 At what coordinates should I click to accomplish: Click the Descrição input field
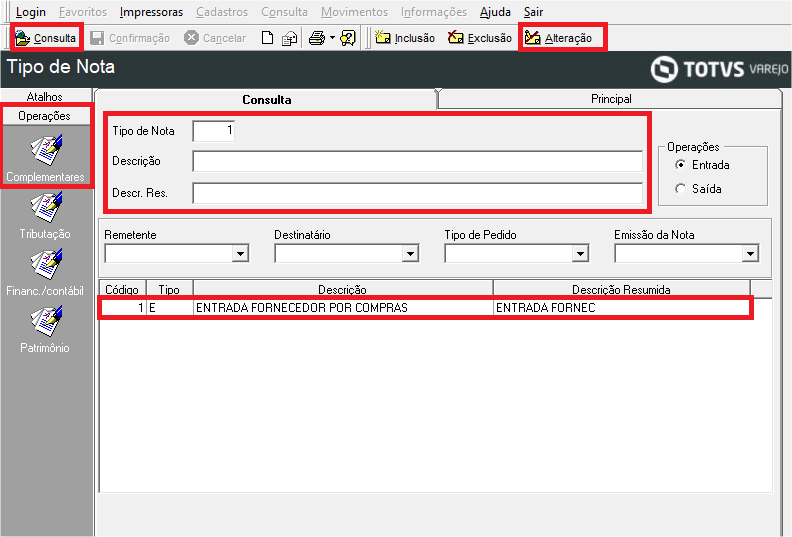tap(417, 162)
